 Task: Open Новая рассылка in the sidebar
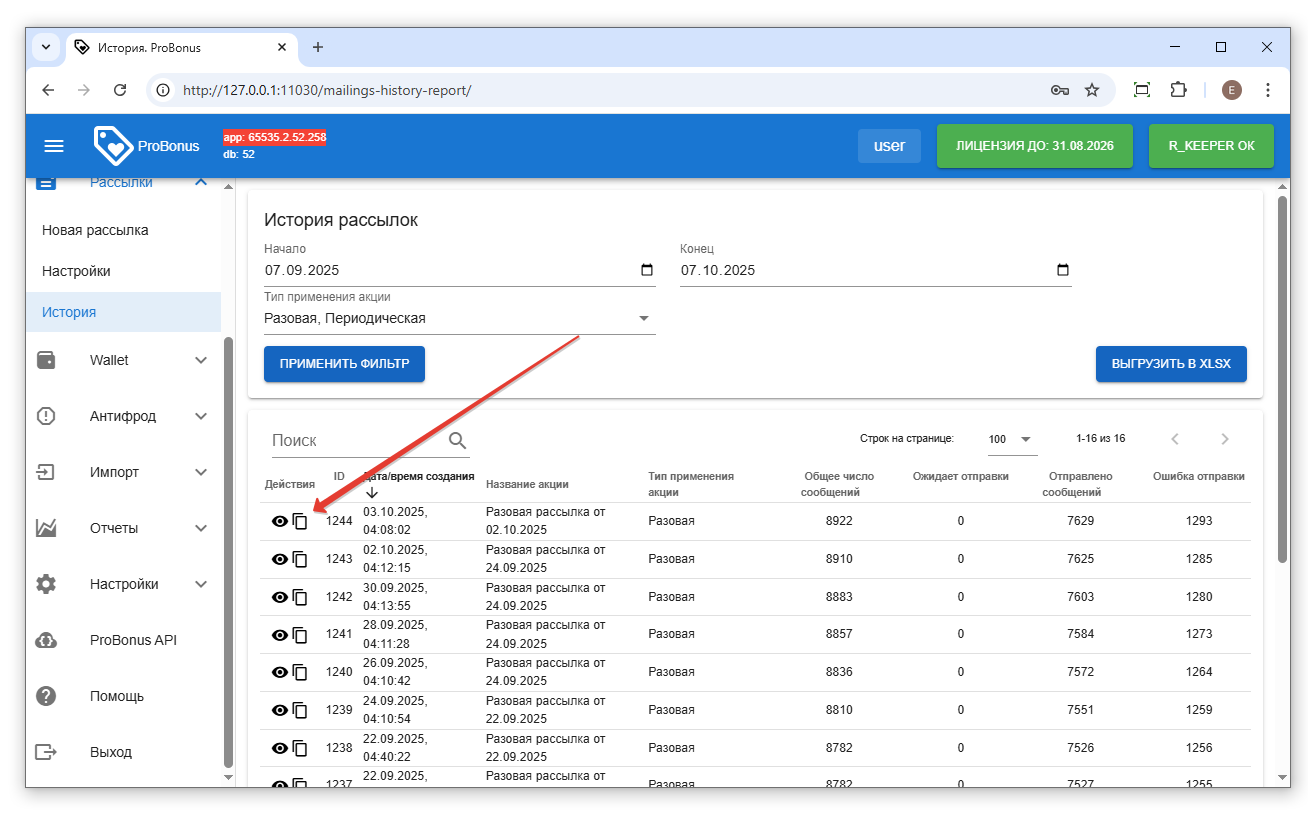click(95, 230)
